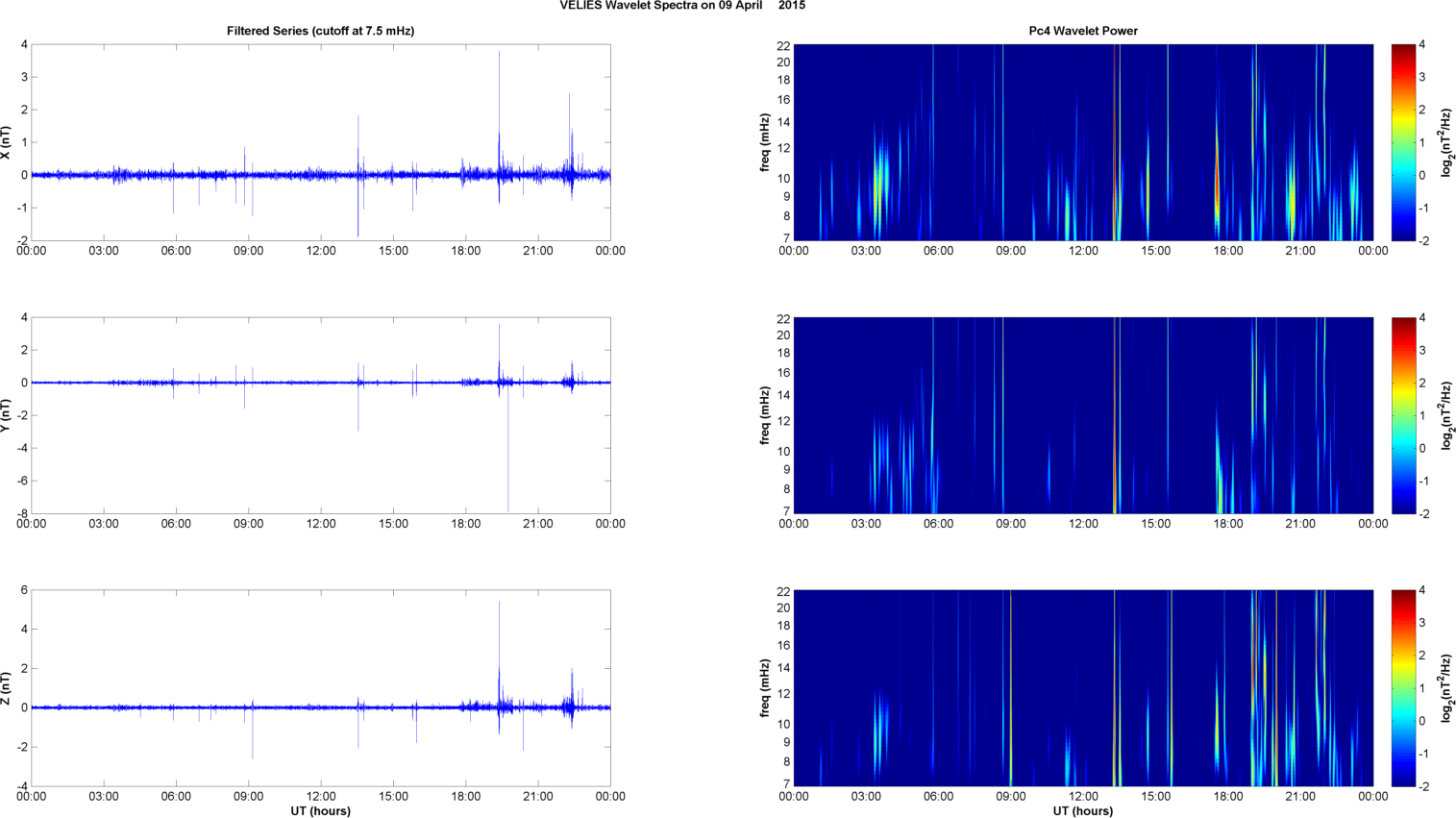Click the freq (mHz) label of bottom spectrogram
Image resolution: width=1456 pixels, height=818 pixels.
(764, 688)
